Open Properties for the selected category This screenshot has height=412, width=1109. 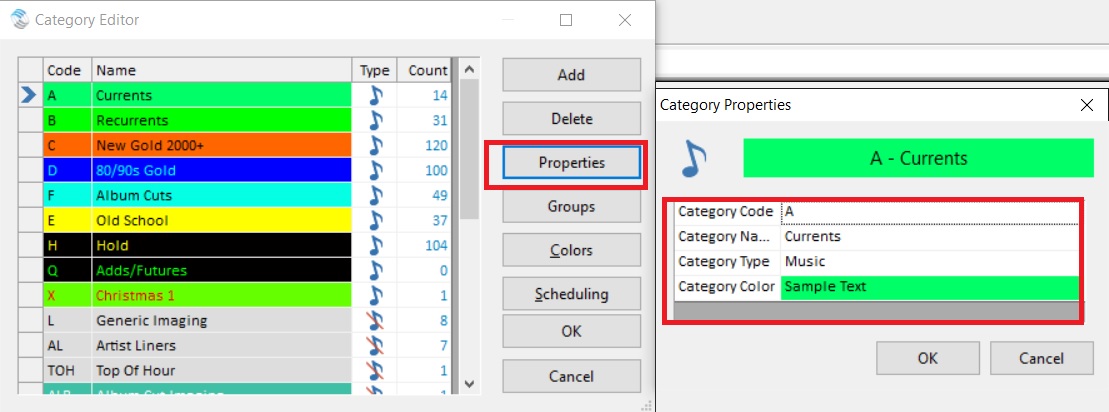click(571, 163)
